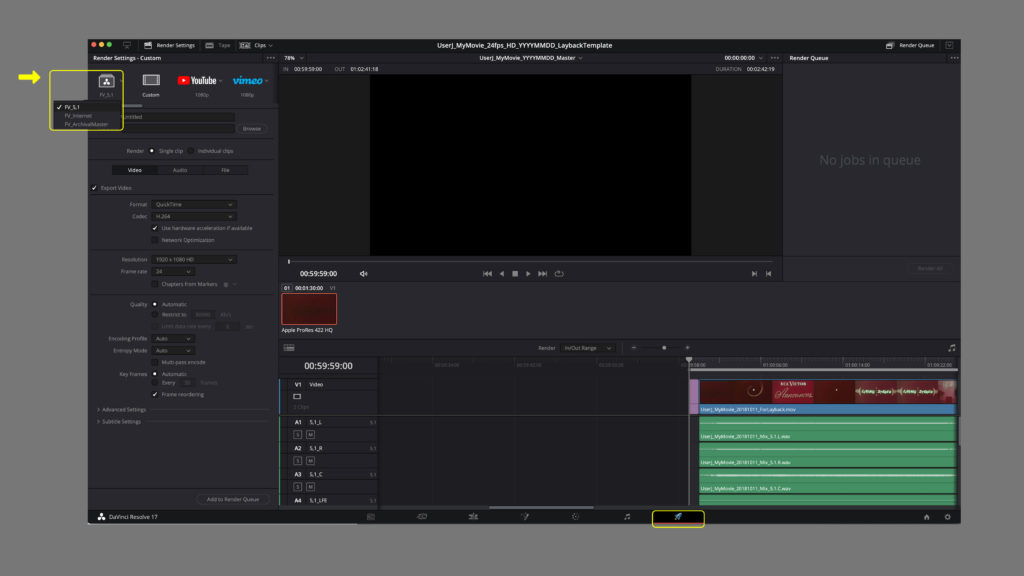Screen dimensions: 1024x576
Task: Zoom in timeline with plus button
Action: click(x=688, y=348)
